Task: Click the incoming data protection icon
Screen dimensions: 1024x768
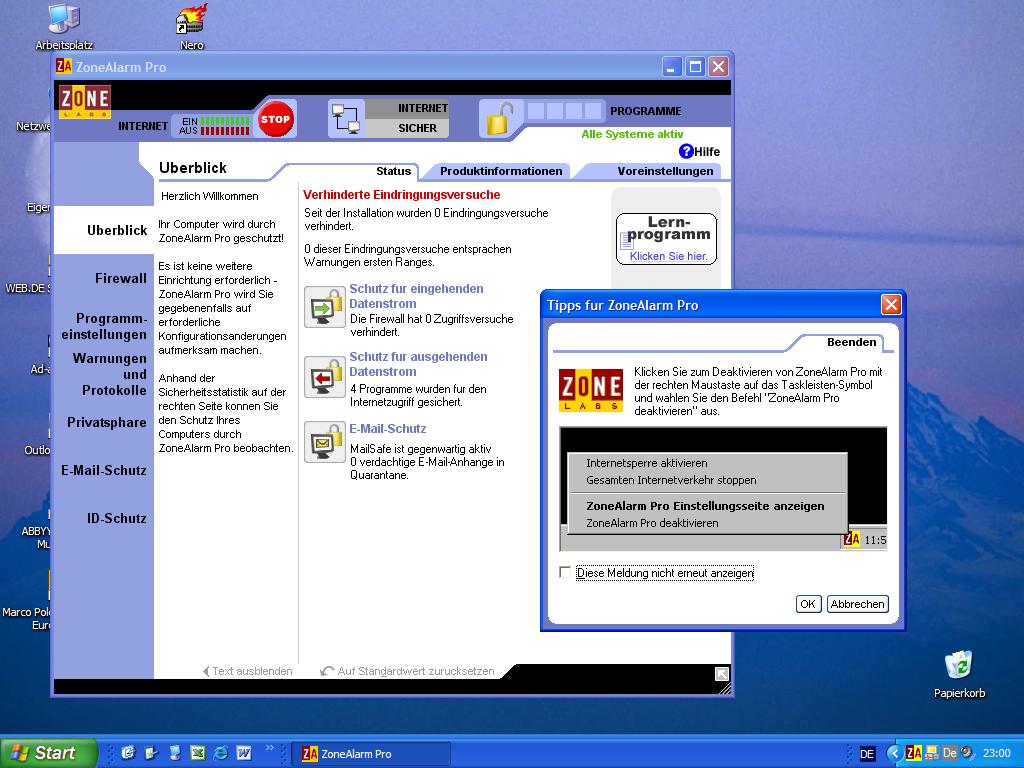Action: [x=325, y=307]
